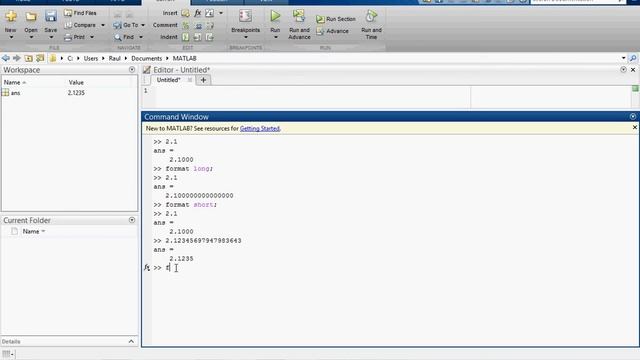The image size is (640, 360).
Task: Open Workspace panel actions menu
Action: click(x=132, y=70)
